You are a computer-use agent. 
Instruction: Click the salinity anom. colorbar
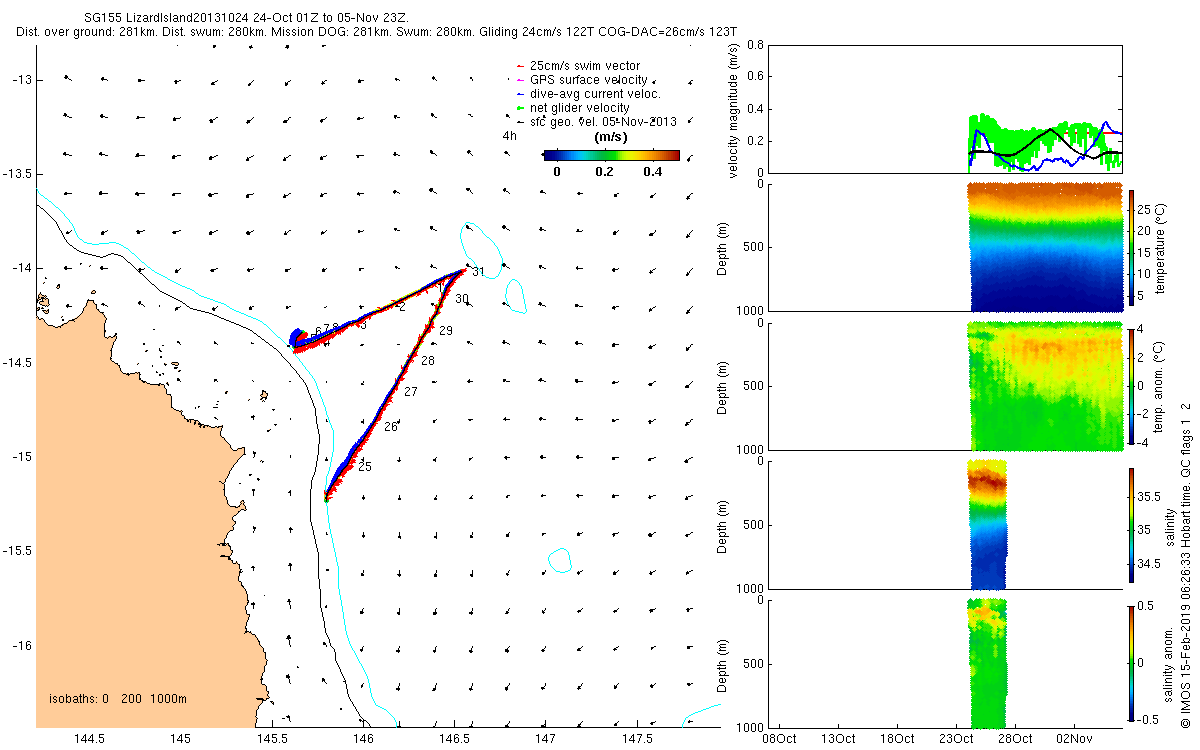(x=1133, y=664)
